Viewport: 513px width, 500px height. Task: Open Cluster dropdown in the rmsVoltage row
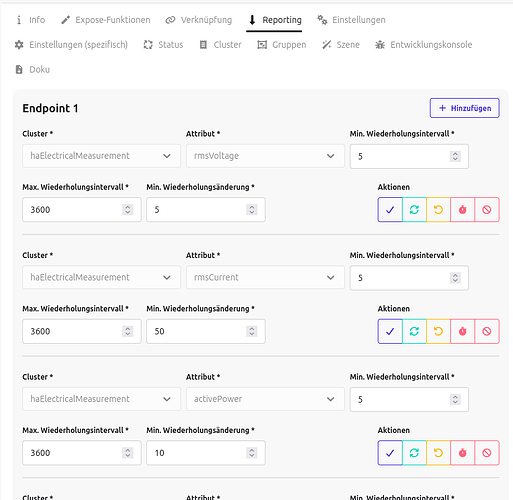[101, 156]
